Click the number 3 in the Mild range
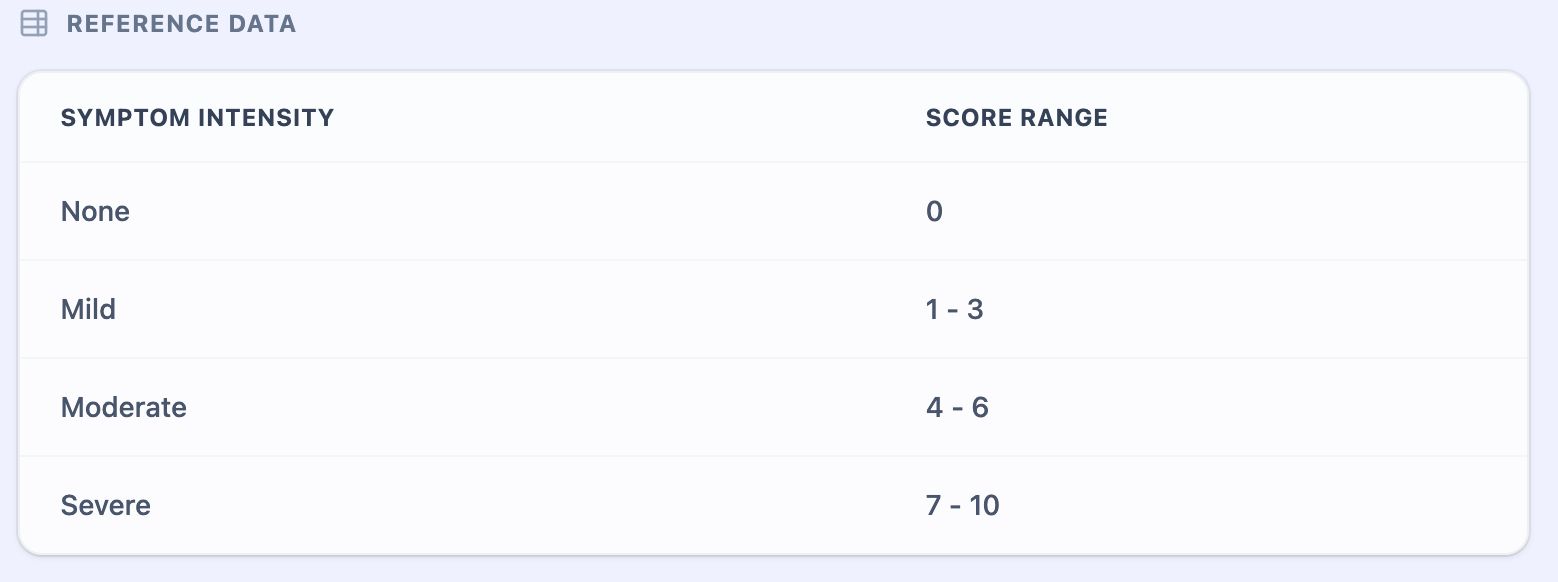Screen dimensions: 1558x582 tap(975, 310)
